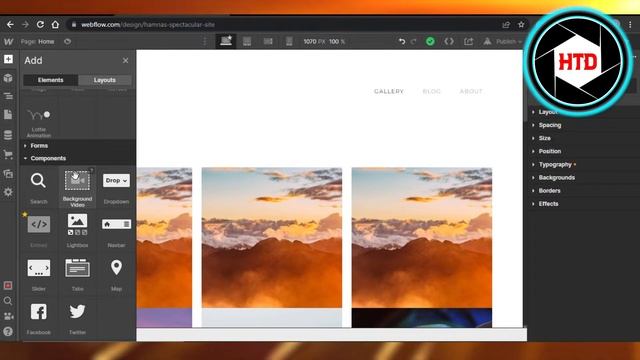Click the undo arrow in top bar
640x360 pixels.
402,42
